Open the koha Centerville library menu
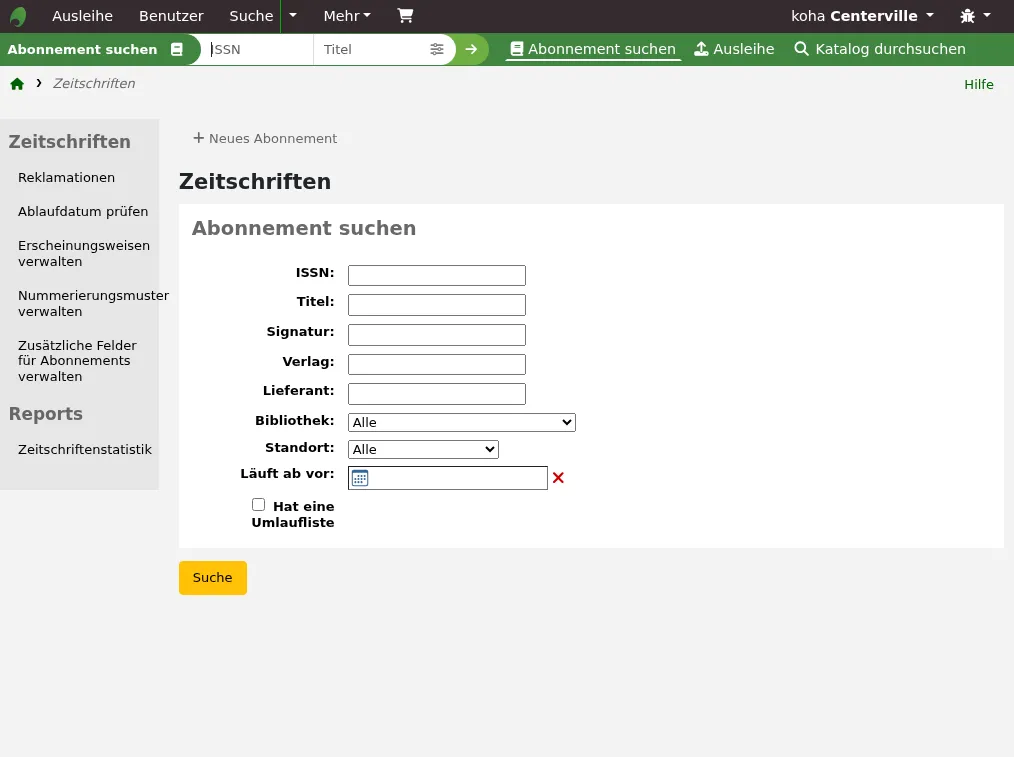This screenshot has height=757, width=1014. (x=862, y=16)
